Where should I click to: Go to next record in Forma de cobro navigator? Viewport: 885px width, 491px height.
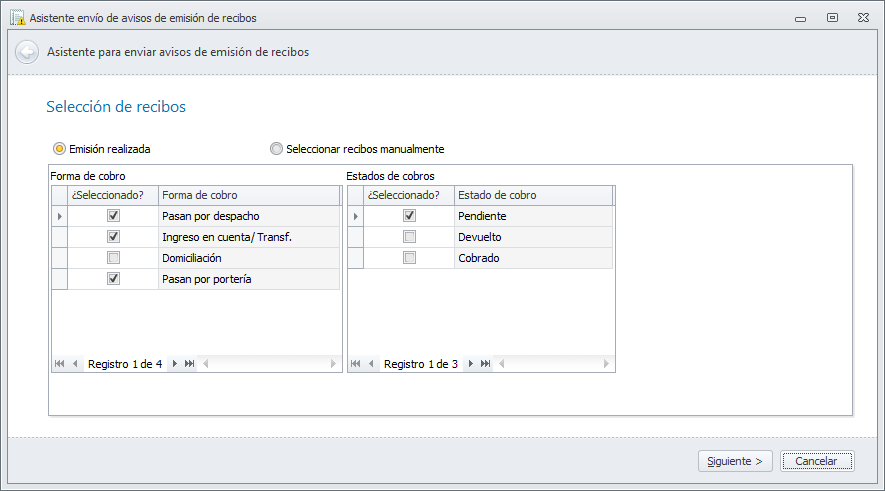(x=175, y=364)
